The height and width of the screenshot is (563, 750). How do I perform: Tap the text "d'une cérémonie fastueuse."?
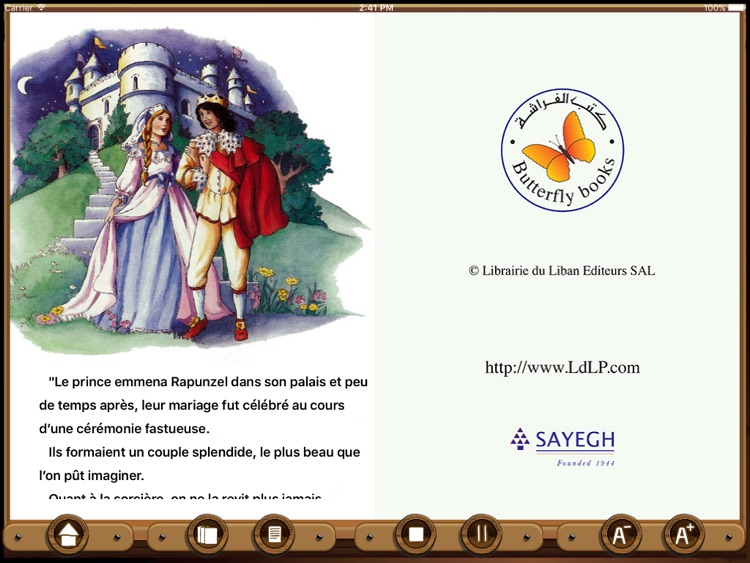click(124, 429)
